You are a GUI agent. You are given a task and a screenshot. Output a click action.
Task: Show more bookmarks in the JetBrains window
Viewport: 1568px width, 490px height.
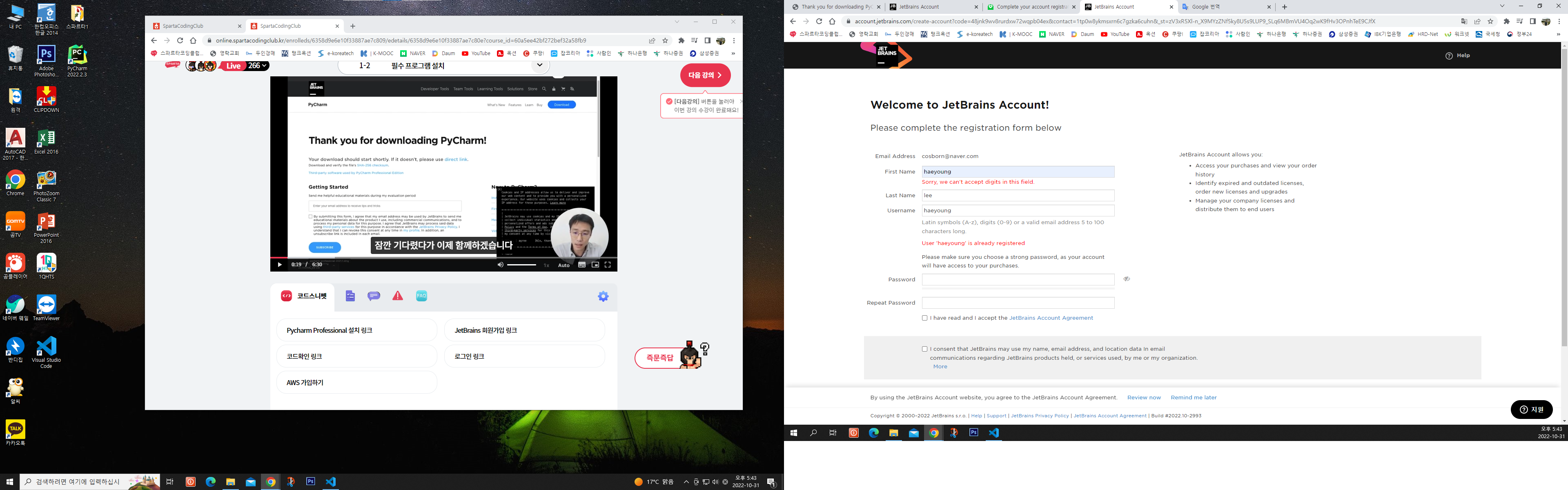[1558, 34]
